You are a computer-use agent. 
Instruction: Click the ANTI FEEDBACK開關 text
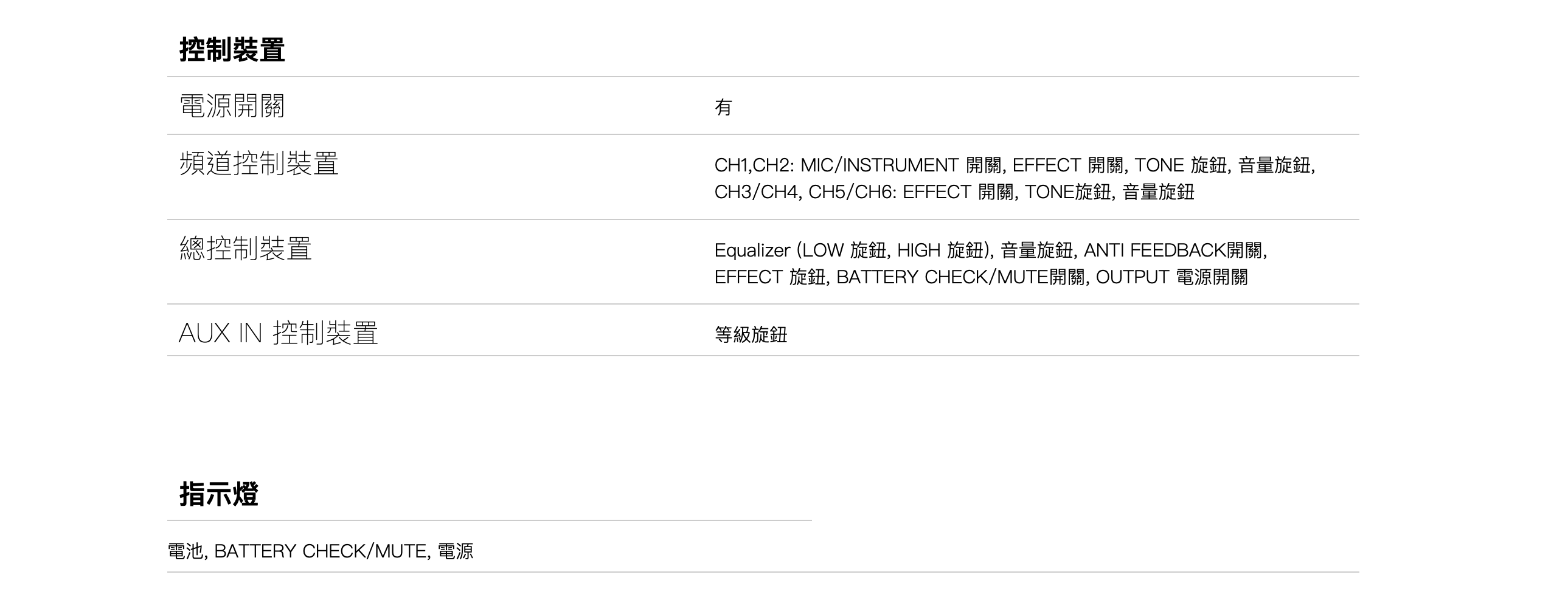pos(1173,250)
